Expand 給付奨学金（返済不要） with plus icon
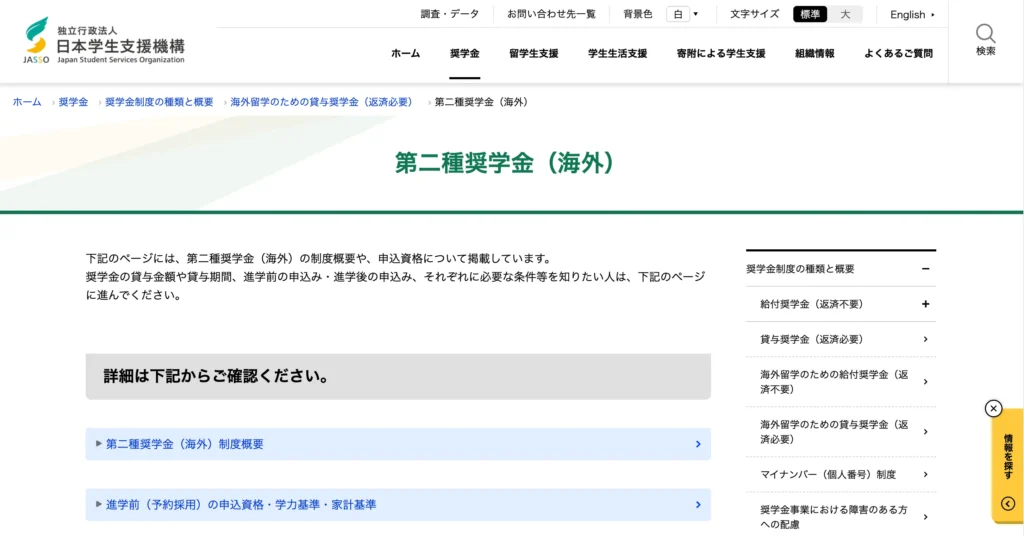The height and width of the screenshot is (536, 1024). (x=926, y=304)
